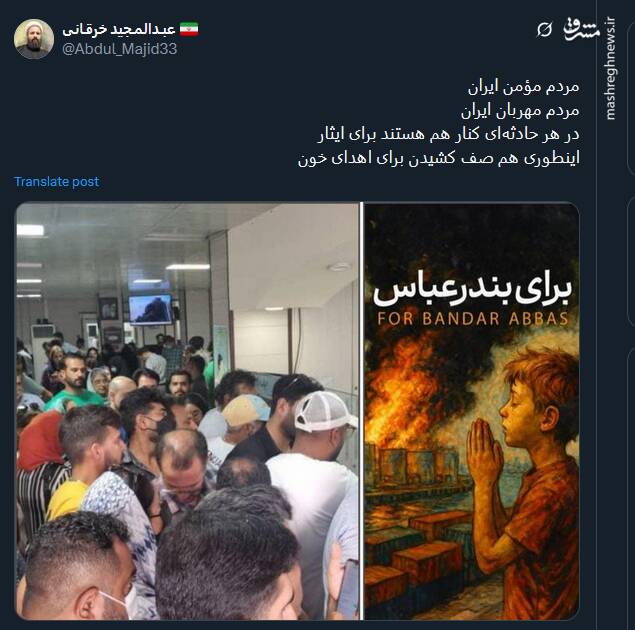This screenshot has height=630, width=635.
Task: Click tweet line مردم مهربان ایران
Action: pyautogui.click(x=520, y=111)
